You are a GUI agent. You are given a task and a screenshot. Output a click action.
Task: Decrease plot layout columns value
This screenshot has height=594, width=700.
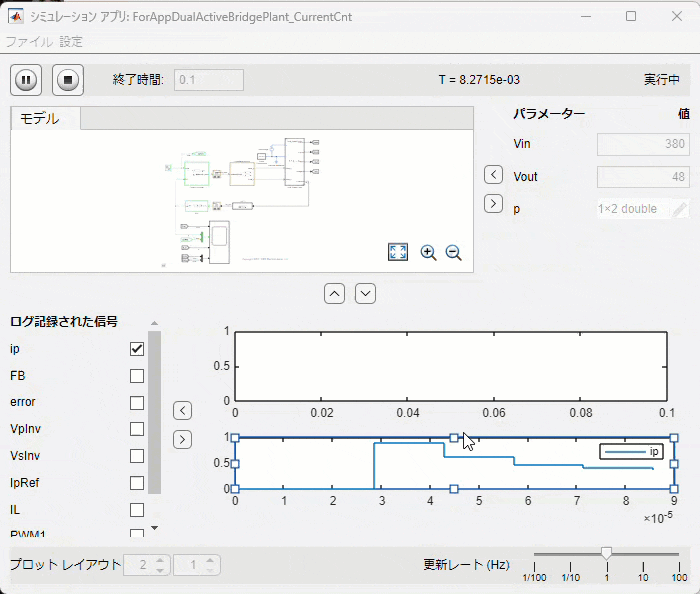pyautogui.click(x=210, y=570)
